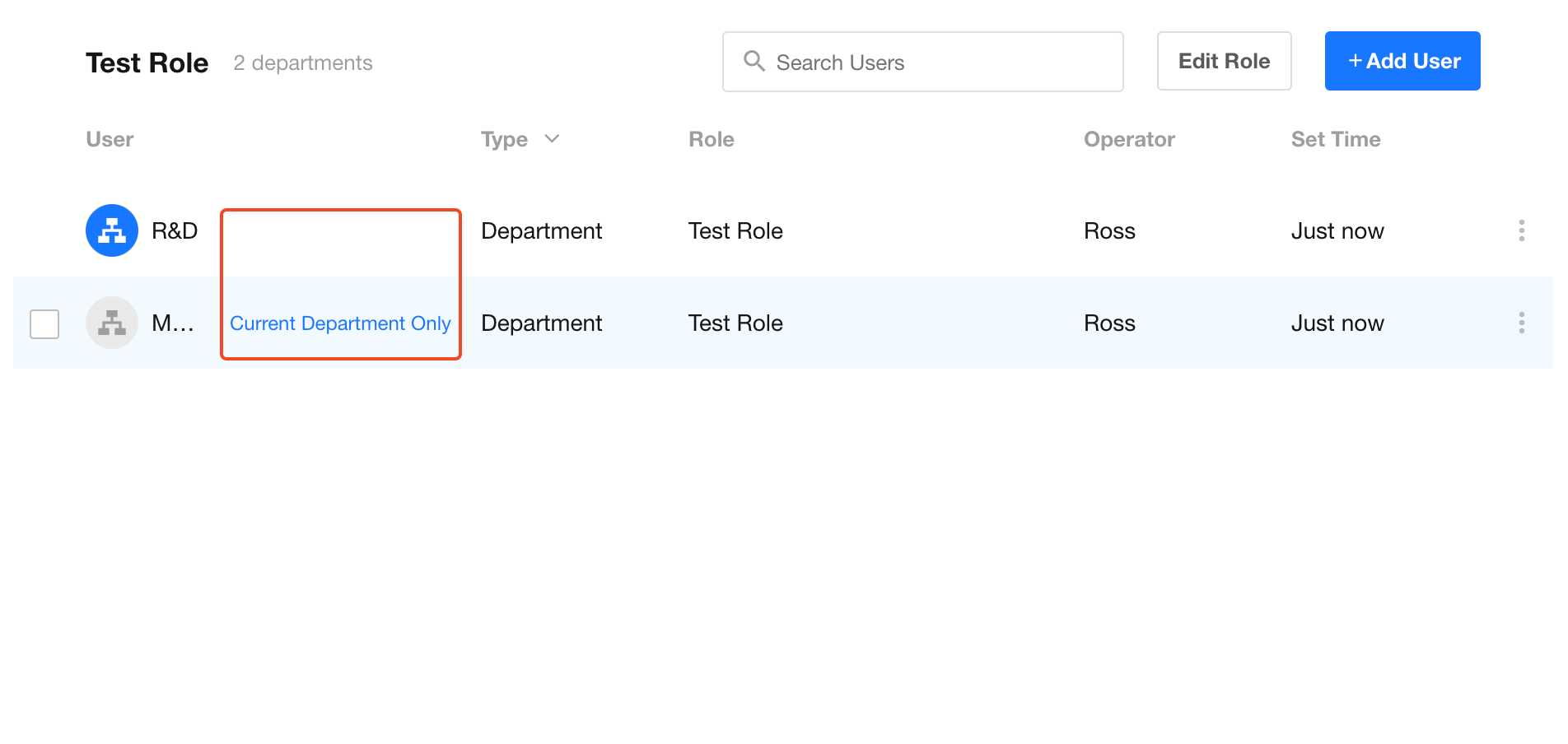Select the checkbox on the M… row
The width and height of the screenshot is (1568, 744).
coord(44,323)
